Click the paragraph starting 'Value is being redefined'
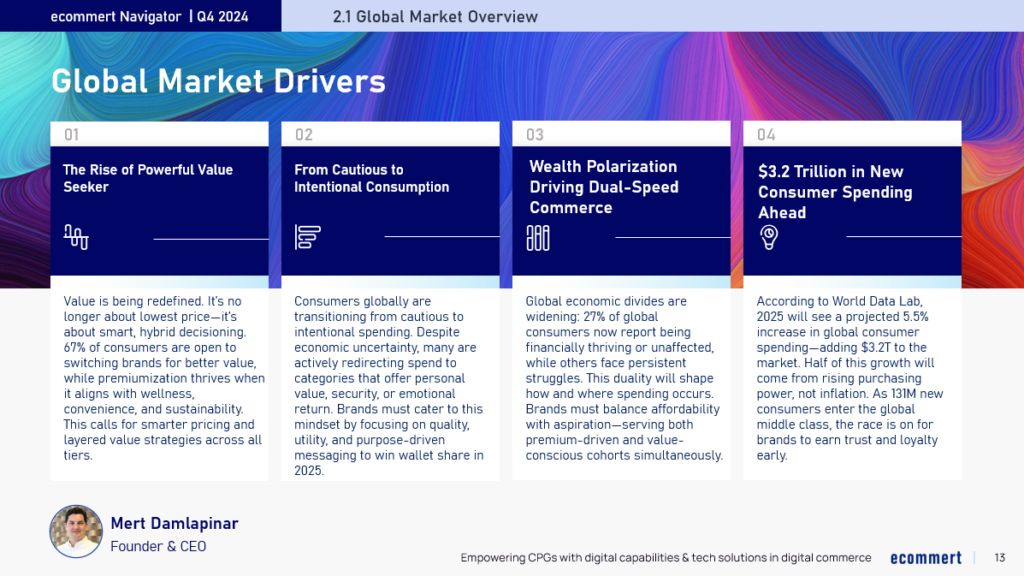Screen dimensions: 1024x576 click(x=164, y=378)
